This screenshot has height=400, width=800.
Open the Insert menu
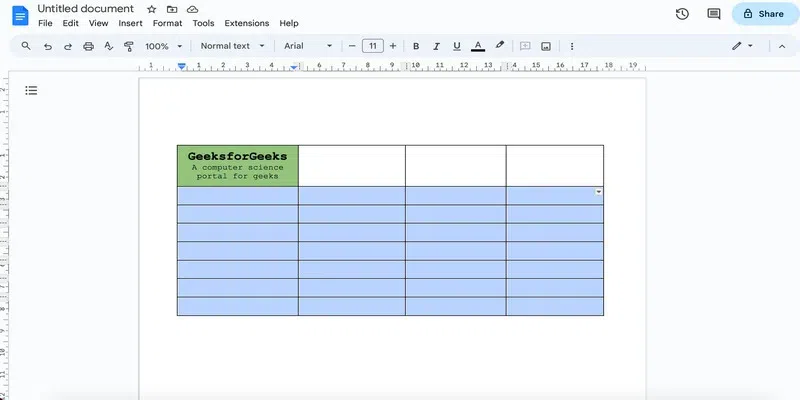pos(131,23)
